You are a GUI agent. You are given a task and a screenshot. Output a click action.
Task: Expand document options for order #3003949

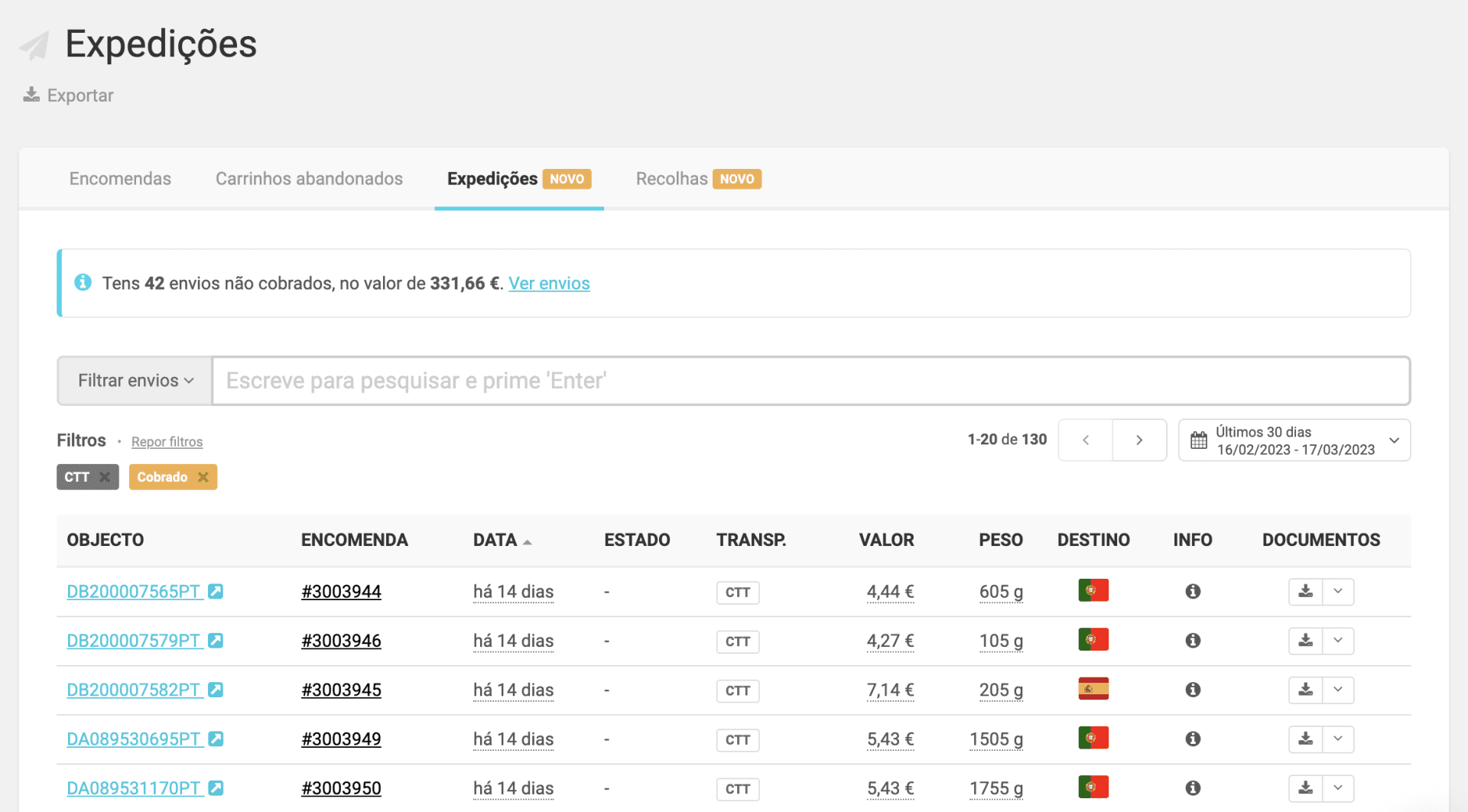[1338, 739]
